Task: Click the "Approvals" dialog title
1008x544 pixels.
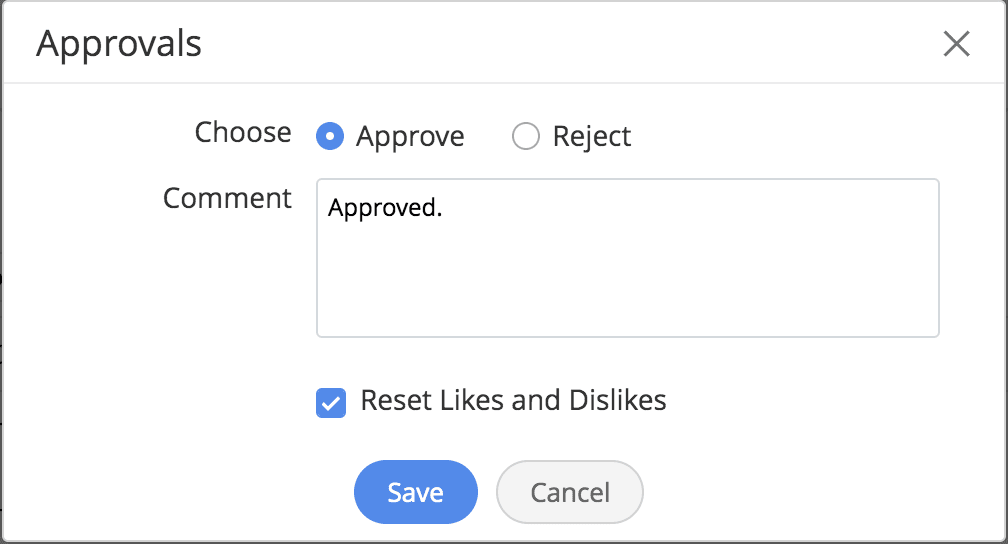Action: pos(119,44)
